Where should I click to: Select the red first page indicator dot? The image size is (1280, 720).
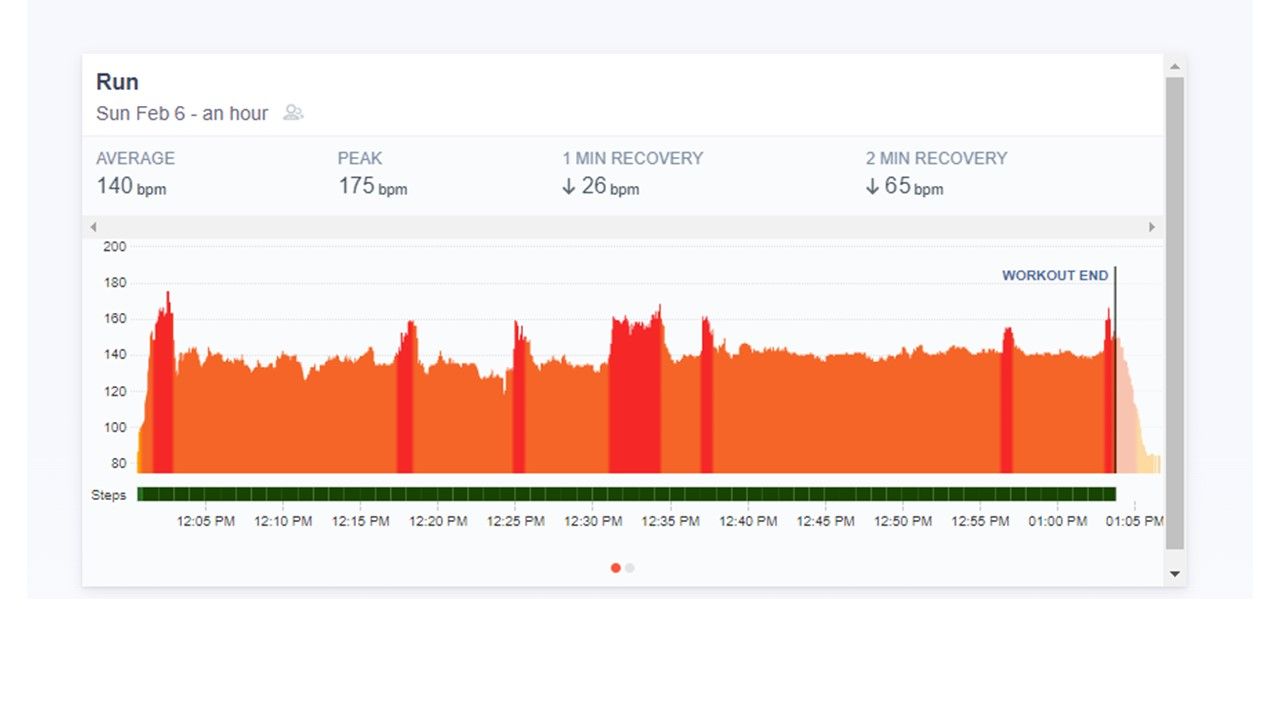click(615, 568)
